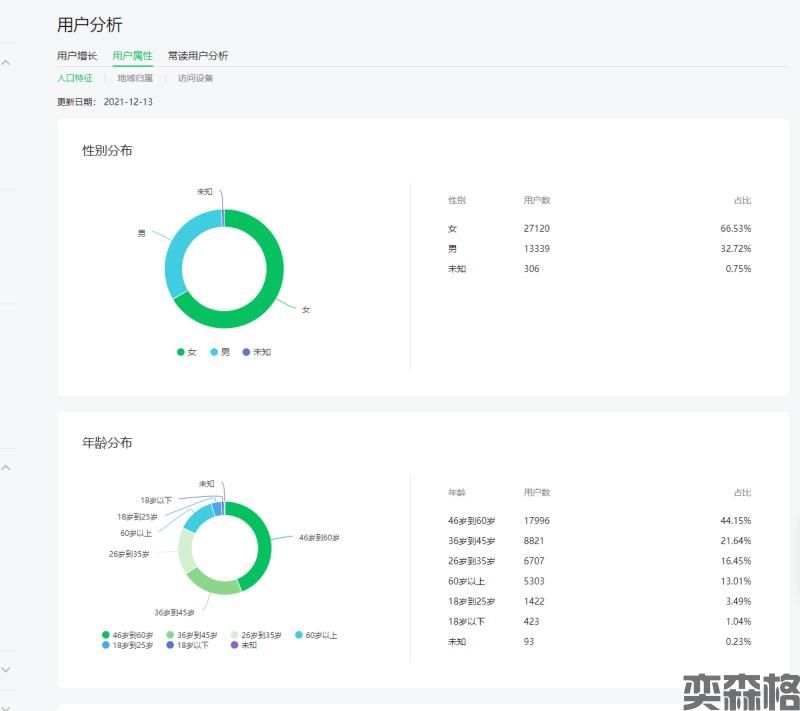
Task: Toggle the 18岁以下 legend dot
Action: (170, 645)
